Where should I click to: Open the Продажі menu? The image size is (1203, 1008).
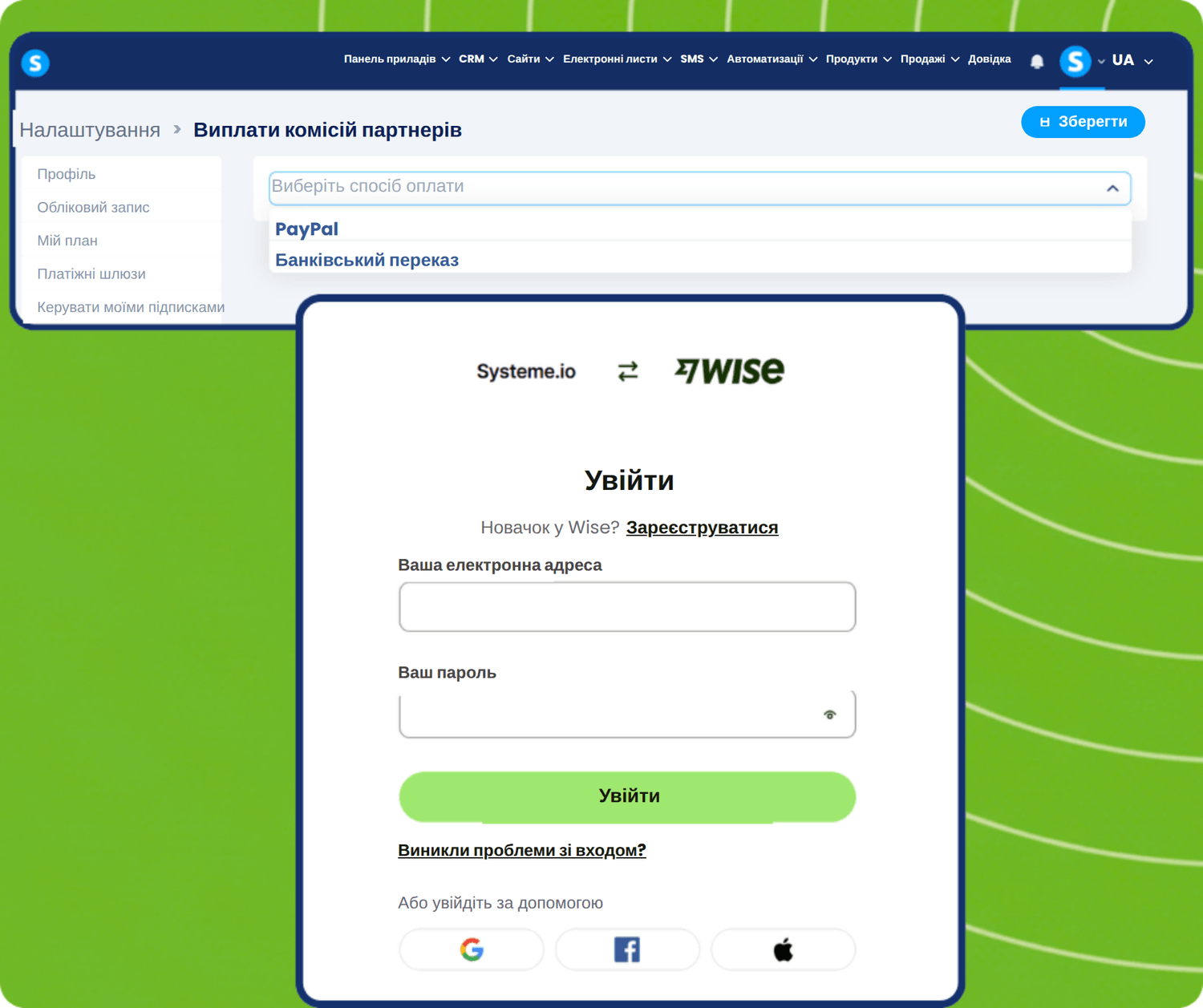point(930,59)
